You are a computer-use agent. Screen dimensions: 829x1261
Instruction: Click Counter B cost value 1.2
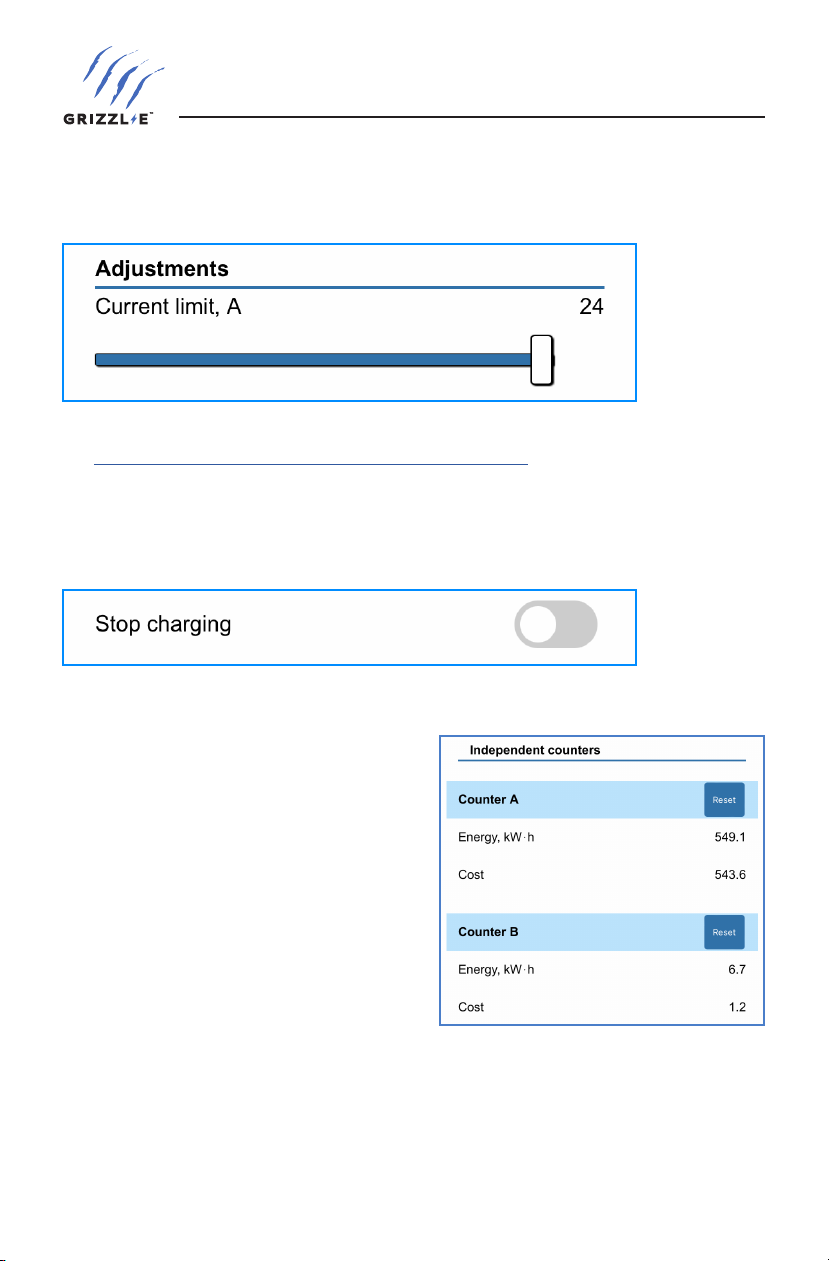coord(738,1007)
